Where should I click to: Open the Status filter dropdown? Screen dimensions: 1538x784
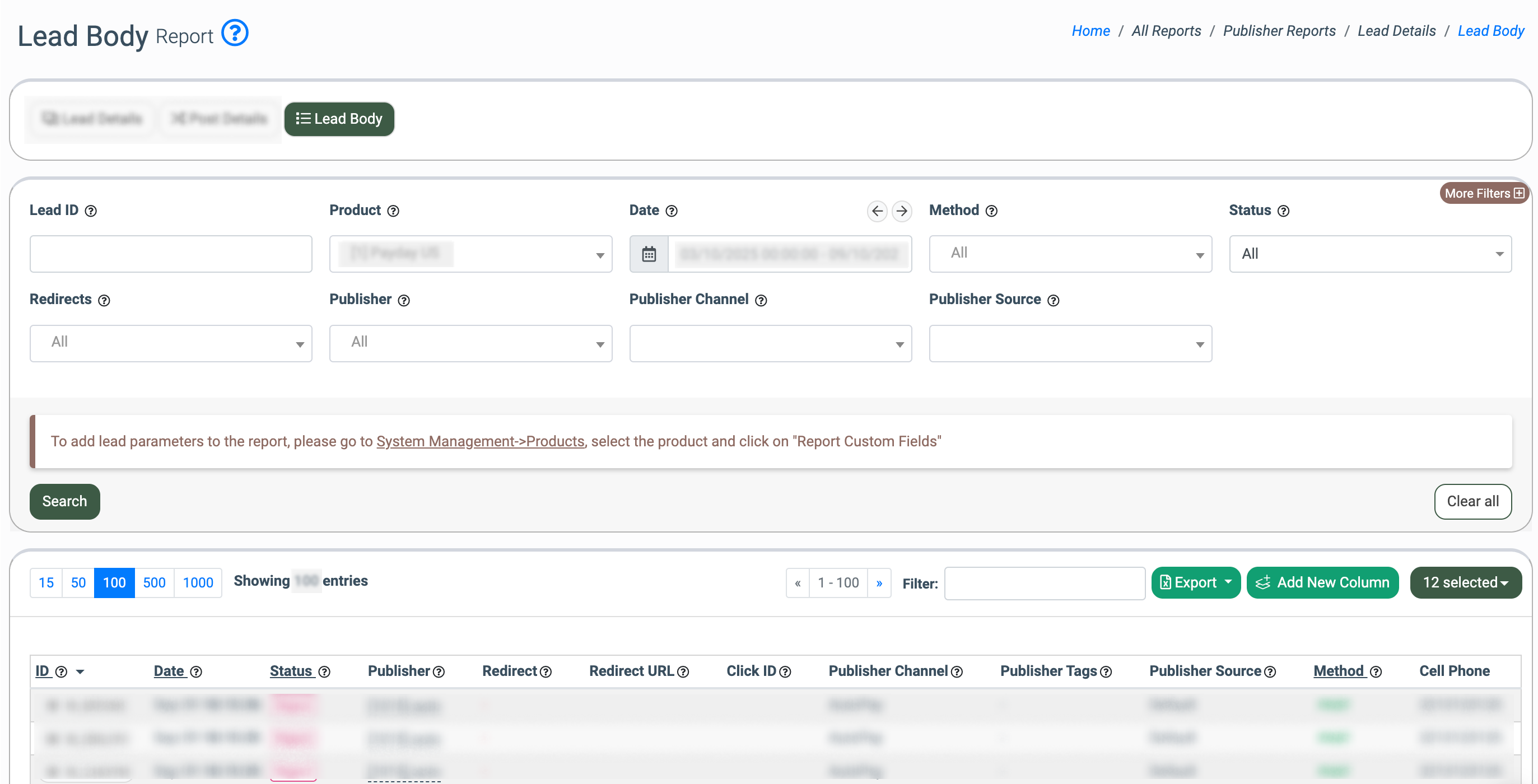pos(1369,254)
